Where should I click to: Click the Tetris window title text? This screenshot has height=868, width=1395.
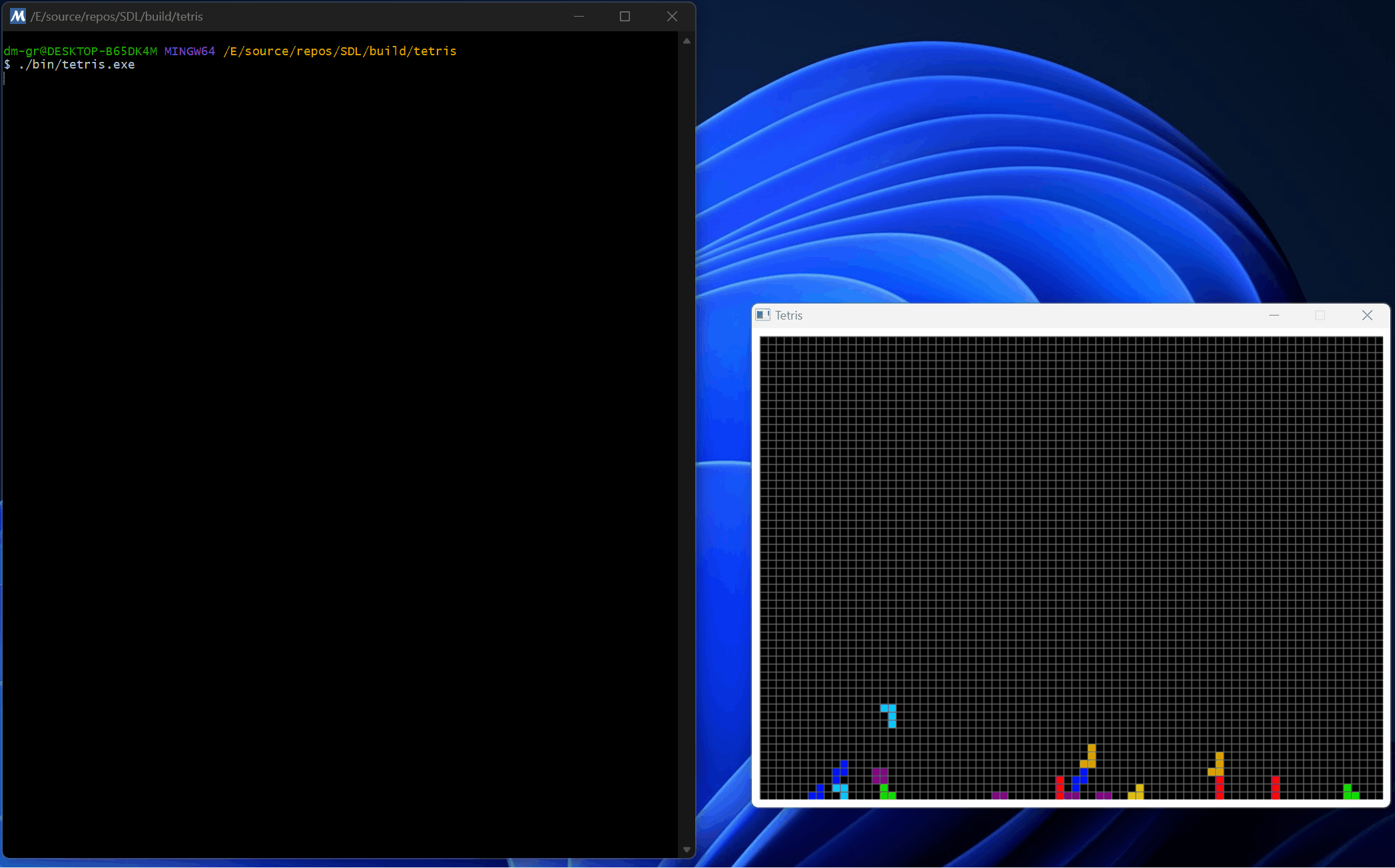click(x=788, y=316)
